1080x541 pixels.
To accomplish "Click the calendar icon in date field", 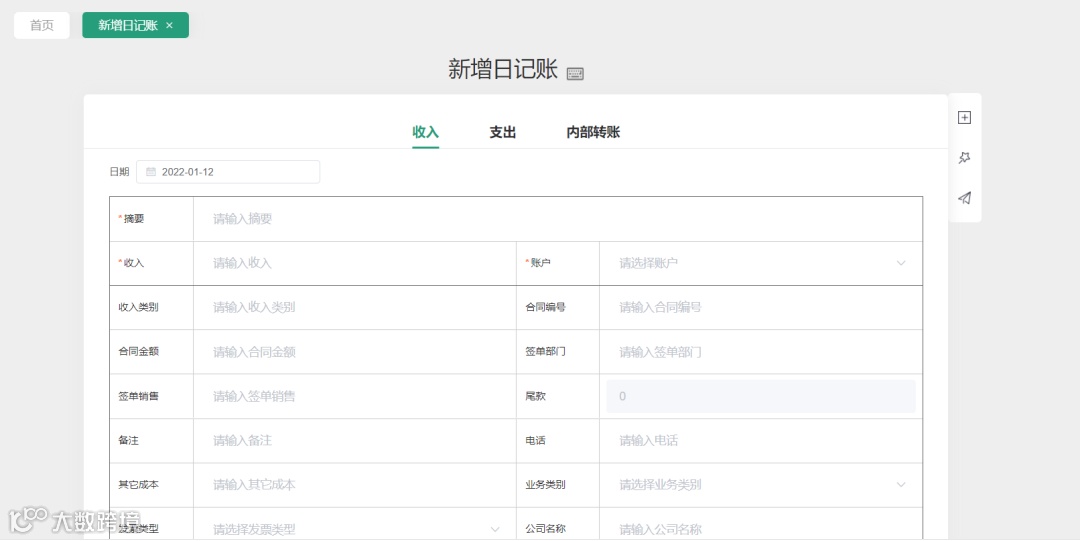I will 151,172.
